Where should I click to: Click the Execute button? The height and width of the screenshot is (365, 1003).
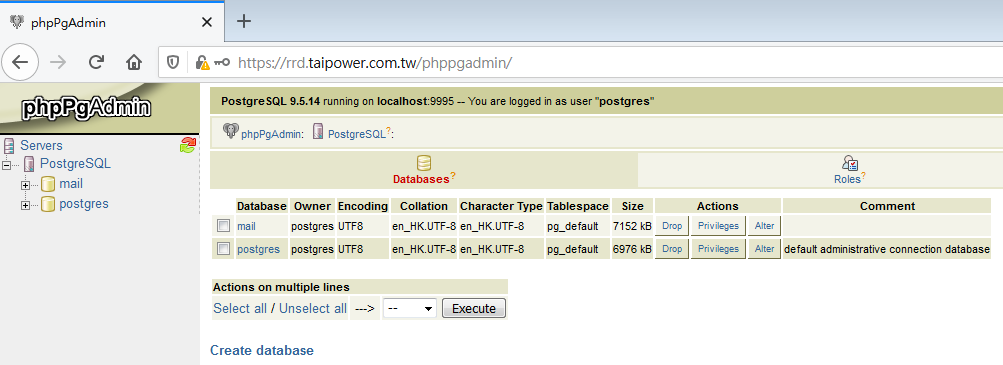[x=474, y=309]
